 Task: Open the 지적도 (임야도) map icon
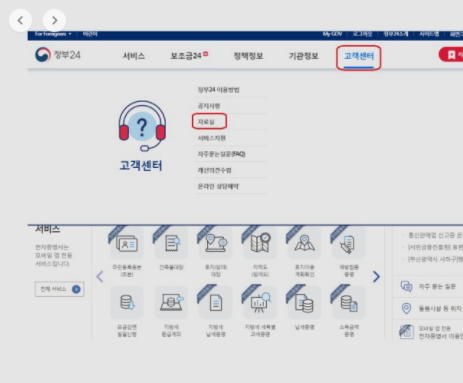(260, 244)
